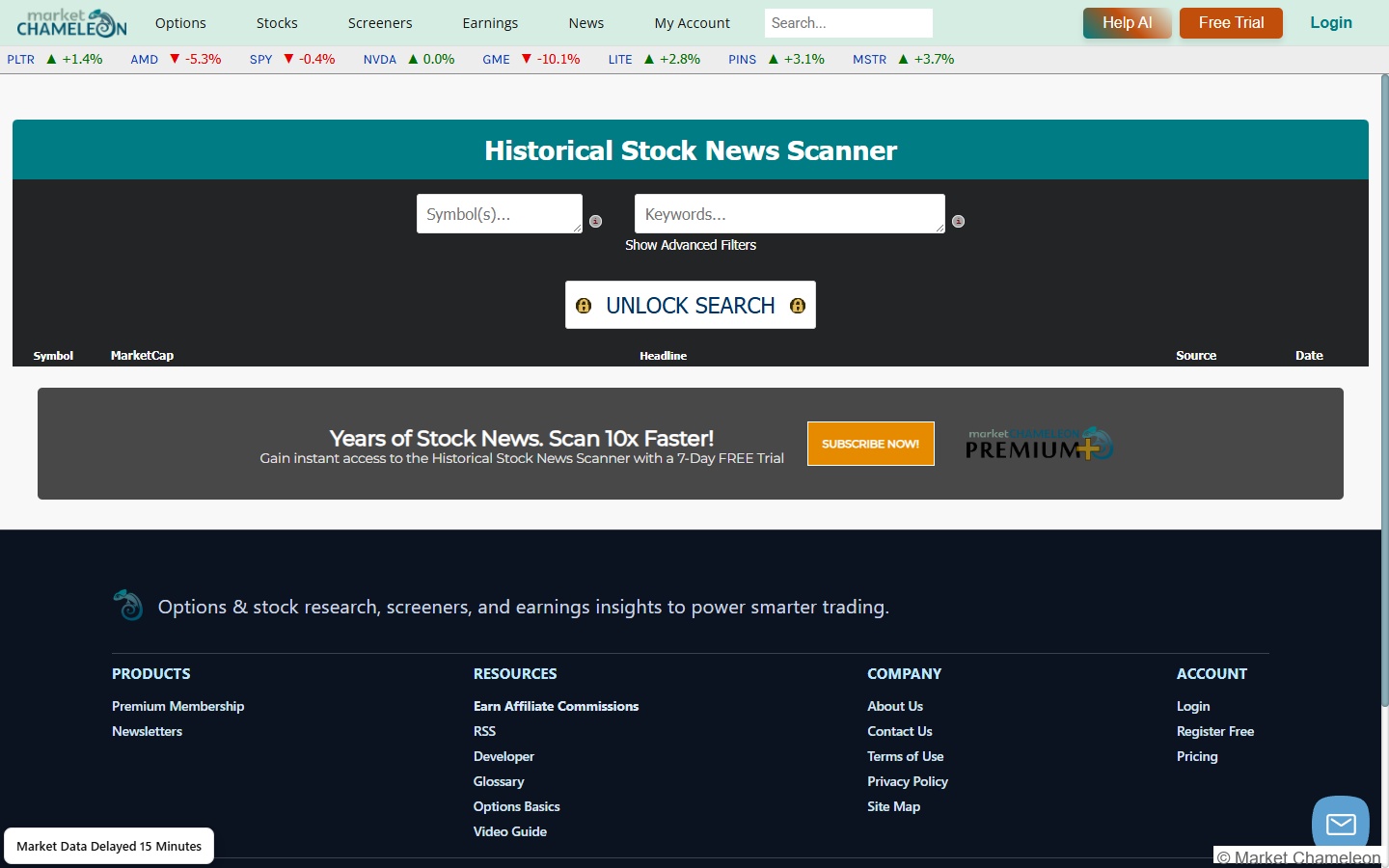Open the Stocks menu
The height and width of the screenshot is (868, 1389).
coord(277,23)
